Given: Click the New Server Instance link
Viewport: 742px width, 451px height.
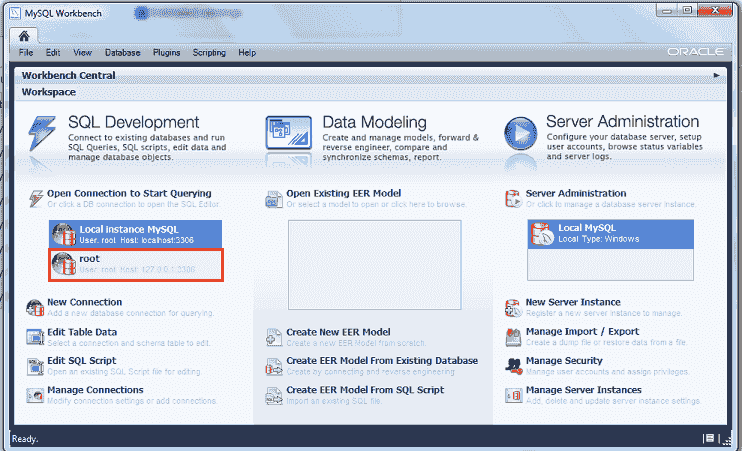Looking at the screenshot, I should click(573, 302).
